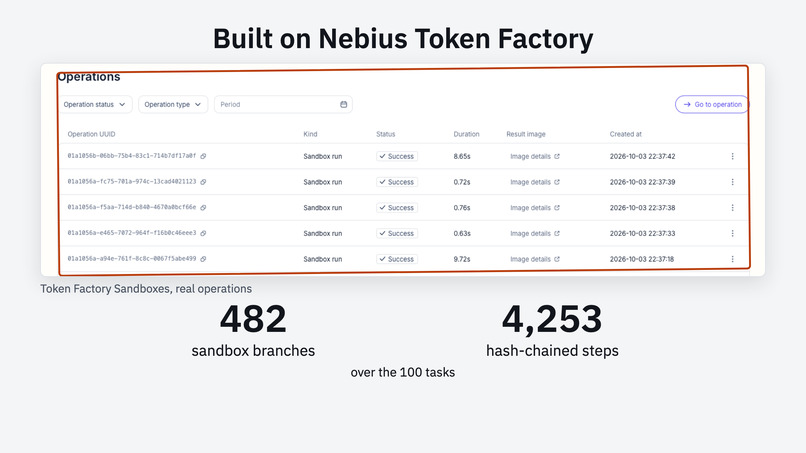Copy UUID ending 4670a0bcf66e

[x=203, y=208]
